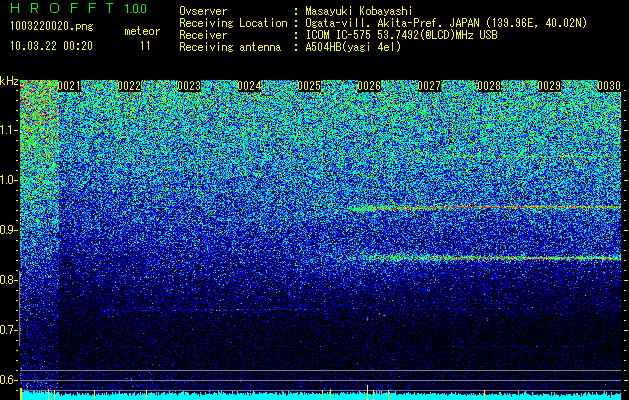Image resolution: width=629 pixels, height=400 pixels.
Task: Click the 'Ovserver' header label
Action: coord(203,11)
